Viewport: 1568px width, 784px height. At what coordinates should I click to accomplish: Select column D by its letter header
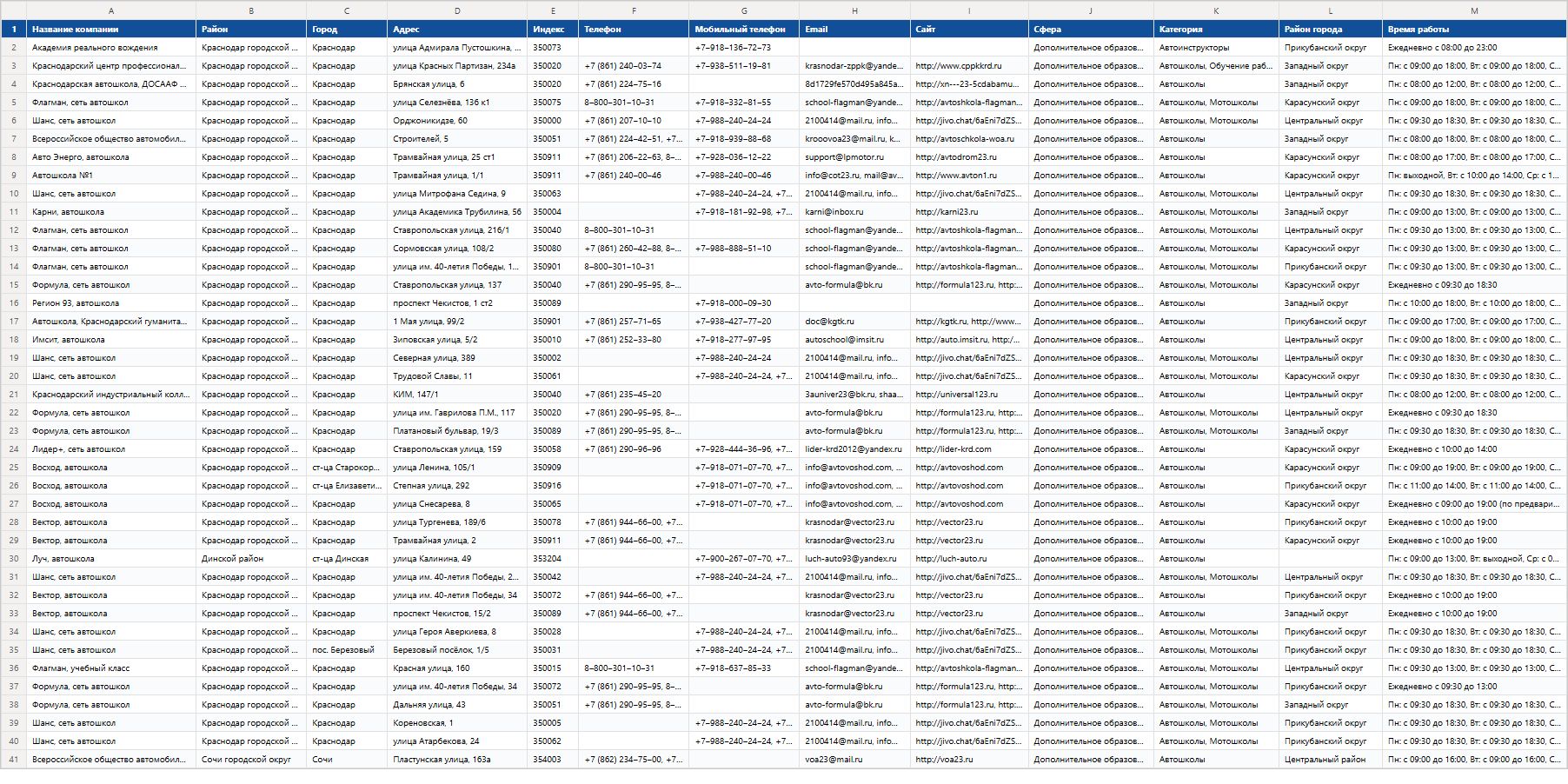click(x=457, y=10)
